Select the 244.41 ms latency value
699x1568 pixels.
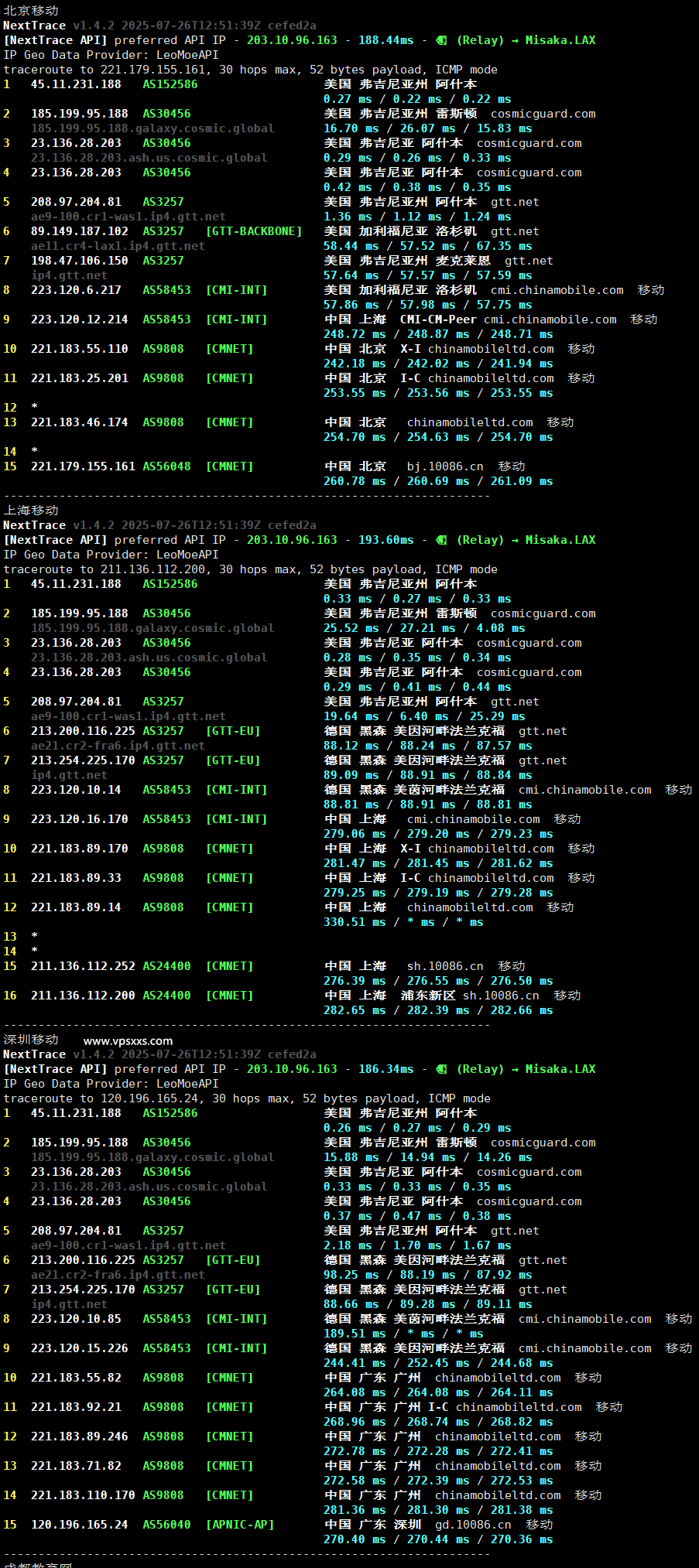355,1363
